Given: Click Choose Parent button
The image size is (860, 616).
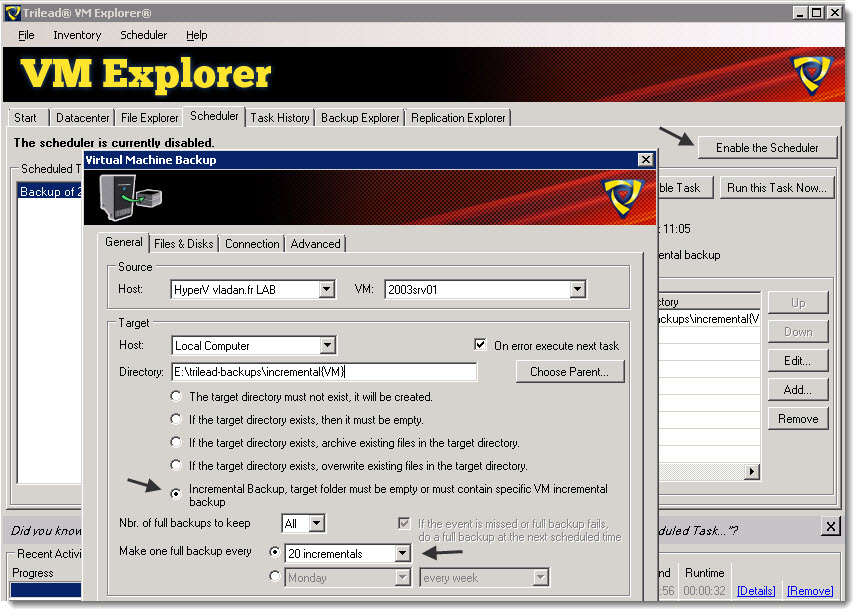Looking at the screenshot, I should pyautogui.click(x=569, y=371).
